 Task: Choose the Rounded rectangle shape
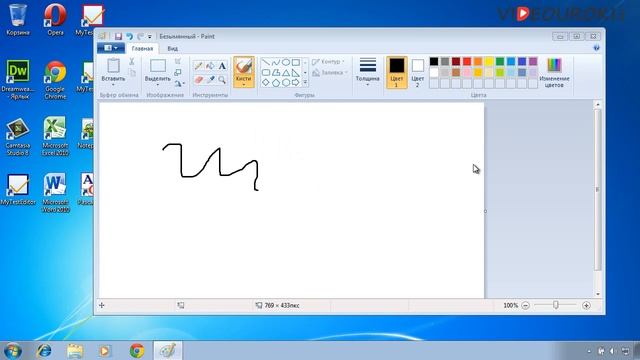tap(266, 73)
